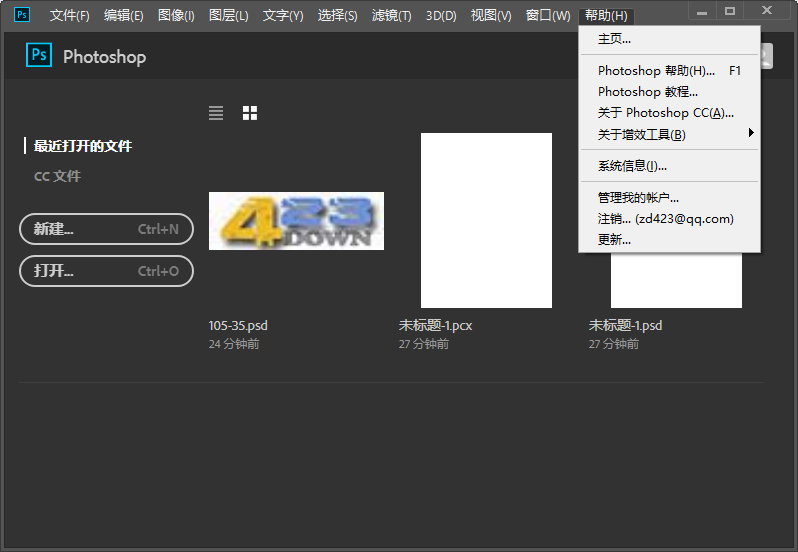The image size is (798, 552).
Task: Click the 新建... button
Action: [x=106, y=229]
